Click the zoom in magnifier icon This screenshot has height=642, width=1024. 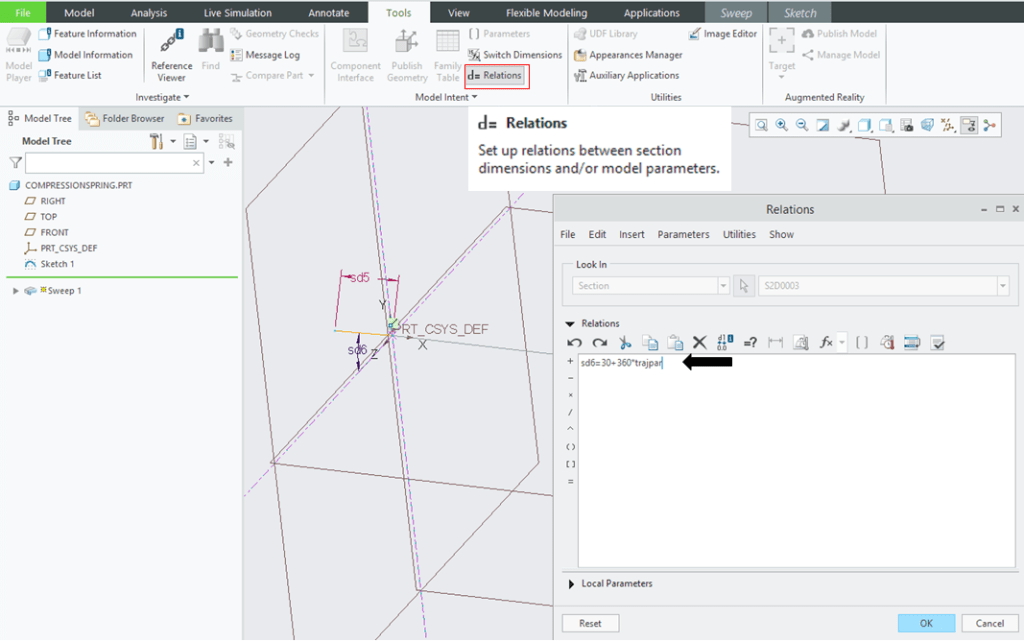click(x=781, y=125)
